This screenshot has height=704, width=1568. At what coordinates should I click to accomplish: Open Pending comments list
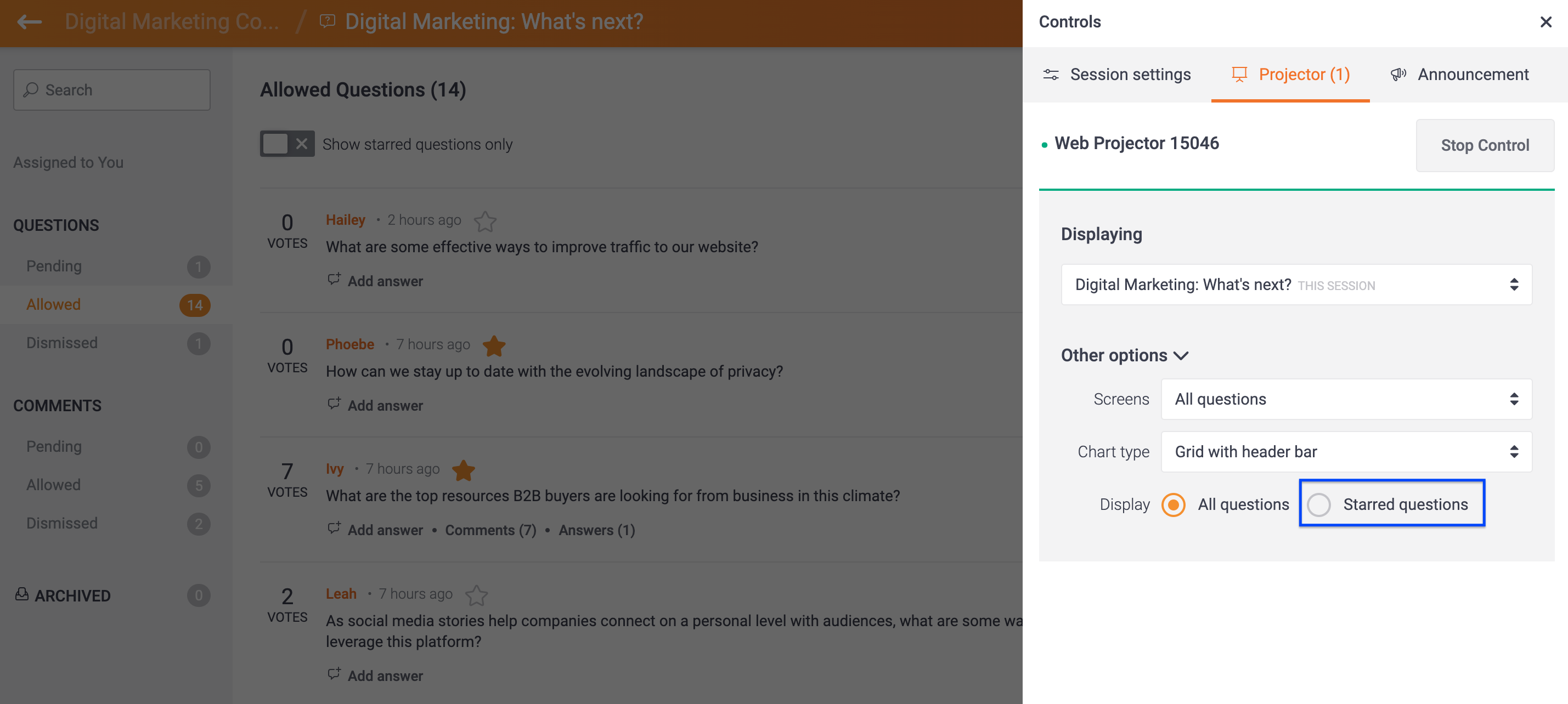pos(116,447)
